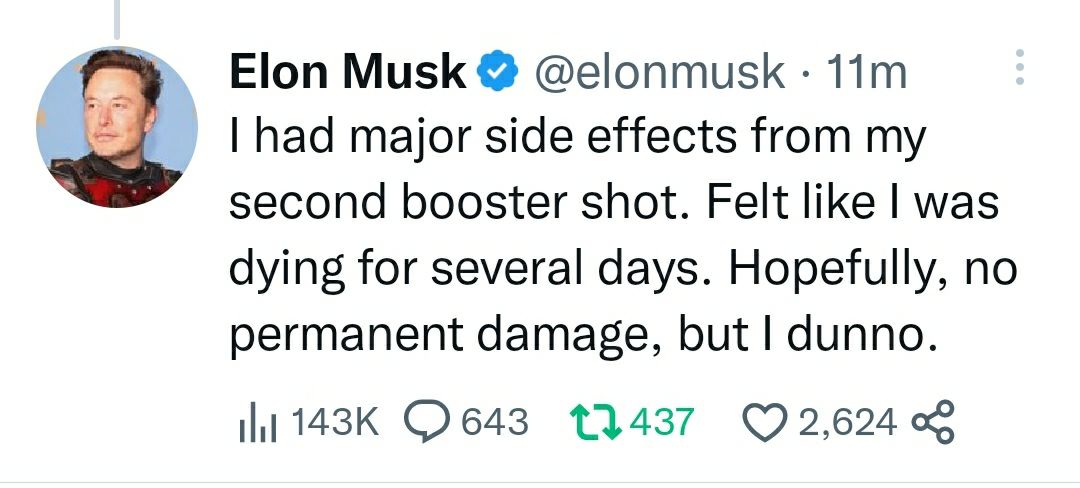Open the Elon Musk display name link
This screenshot has width=1080, height=488.
[x=348, y=73]
